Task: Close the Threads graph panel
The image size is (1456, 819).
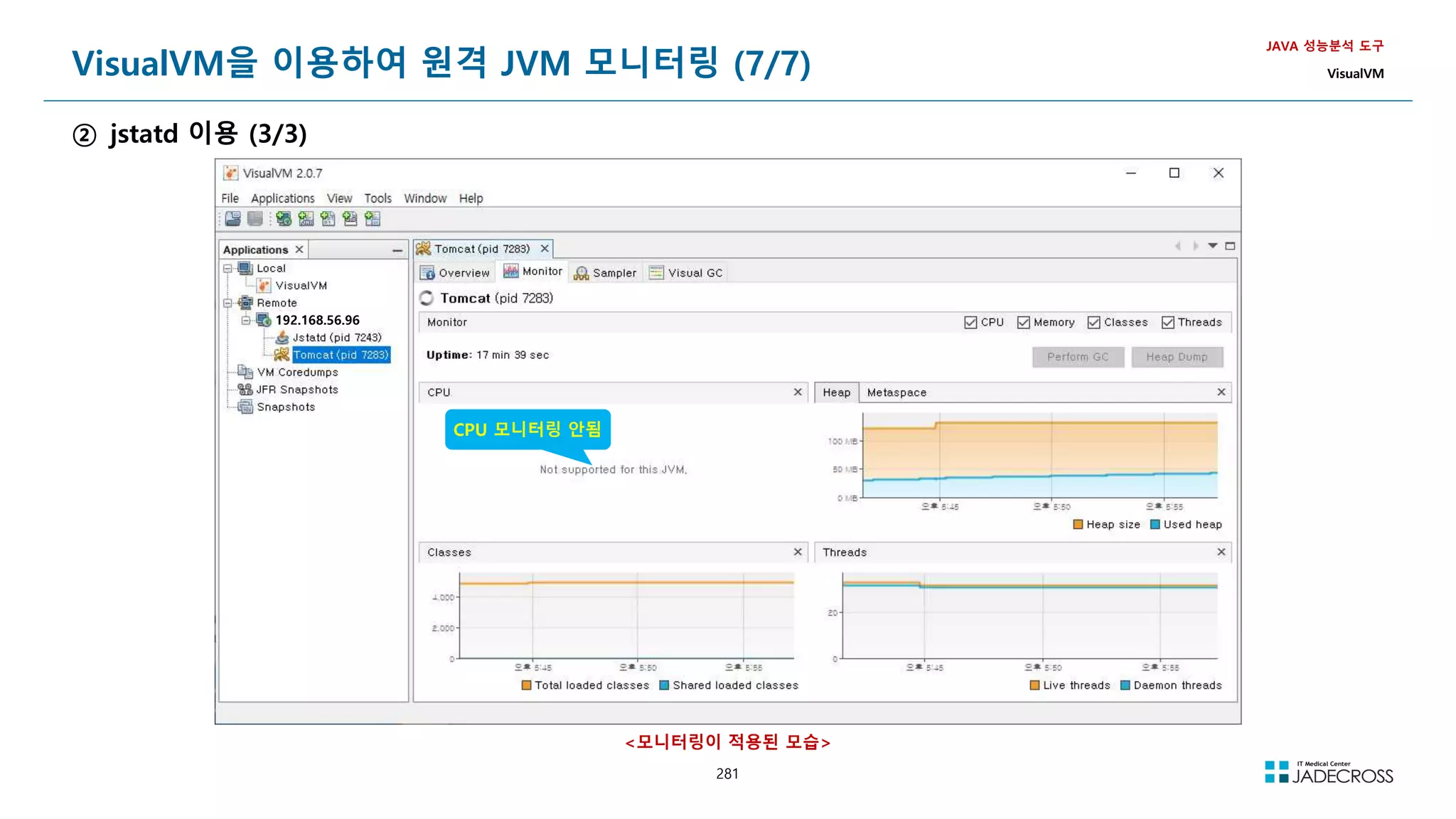Action: 1221,552
